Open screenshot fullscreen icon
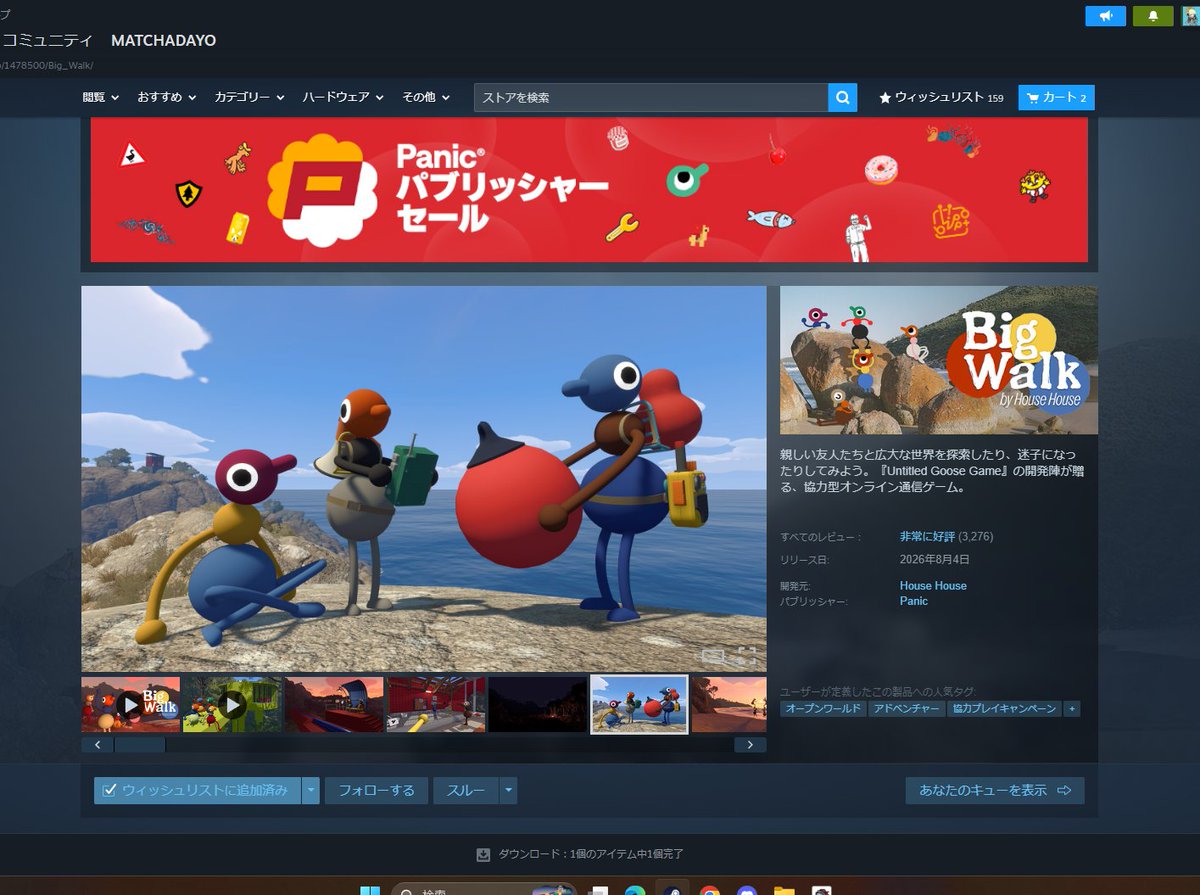The image size is (1200, 895). click(x=747, y=656)
